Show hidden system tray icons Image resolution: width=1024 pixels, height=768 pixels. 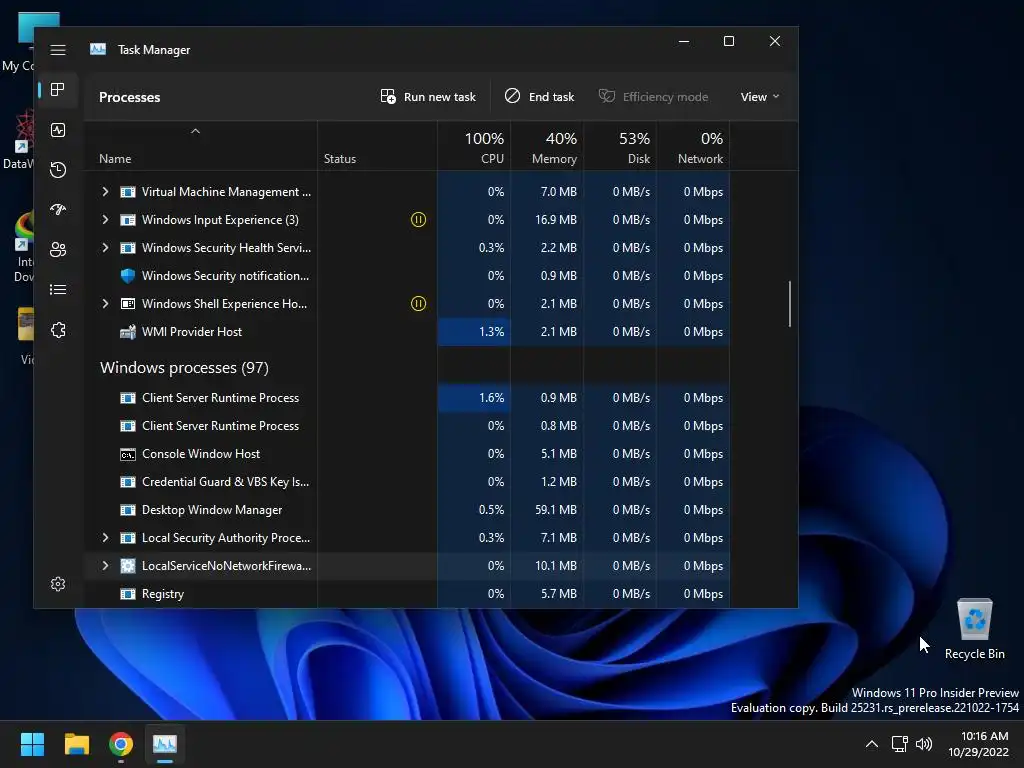tap(872, 744)
